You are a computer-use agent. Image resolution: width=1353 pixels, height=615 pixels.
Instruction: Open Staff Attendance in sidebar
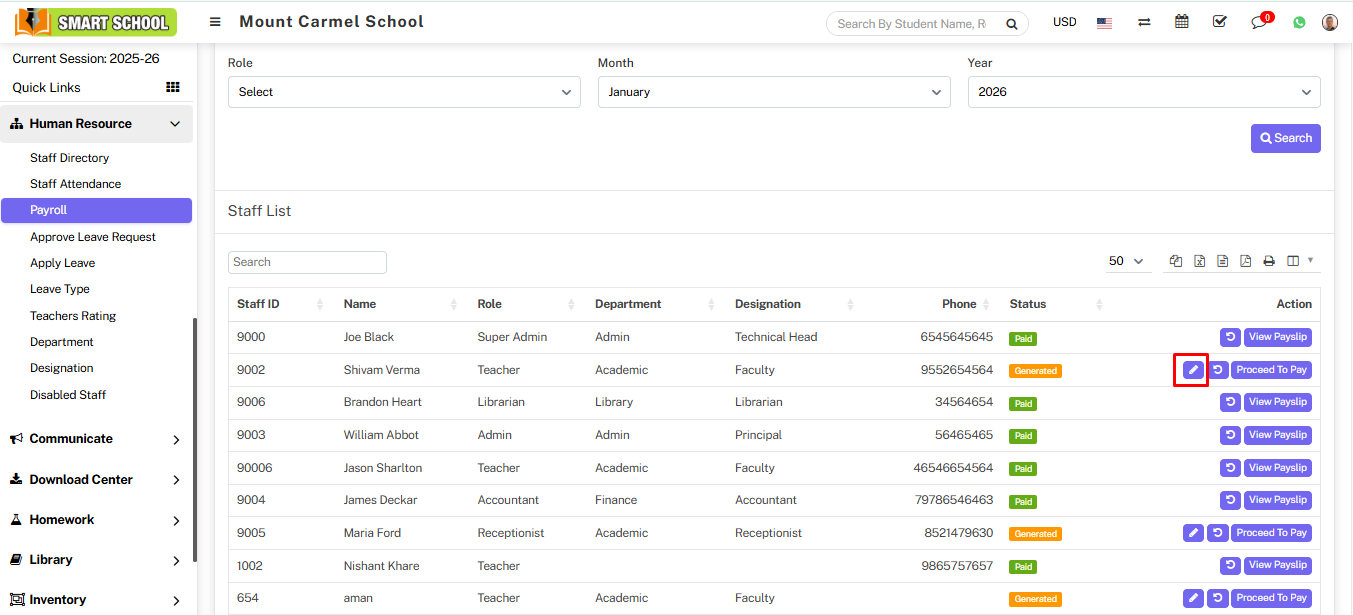pos(76,184)
